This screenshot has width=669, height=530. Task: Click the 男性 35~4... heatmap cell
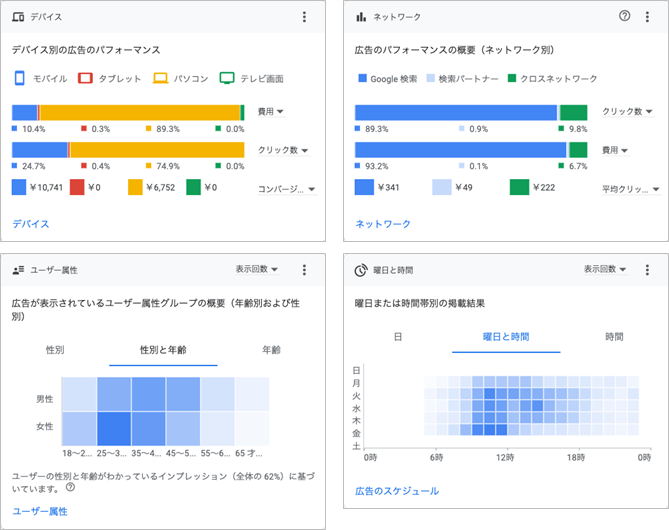[x=148, y=394]
